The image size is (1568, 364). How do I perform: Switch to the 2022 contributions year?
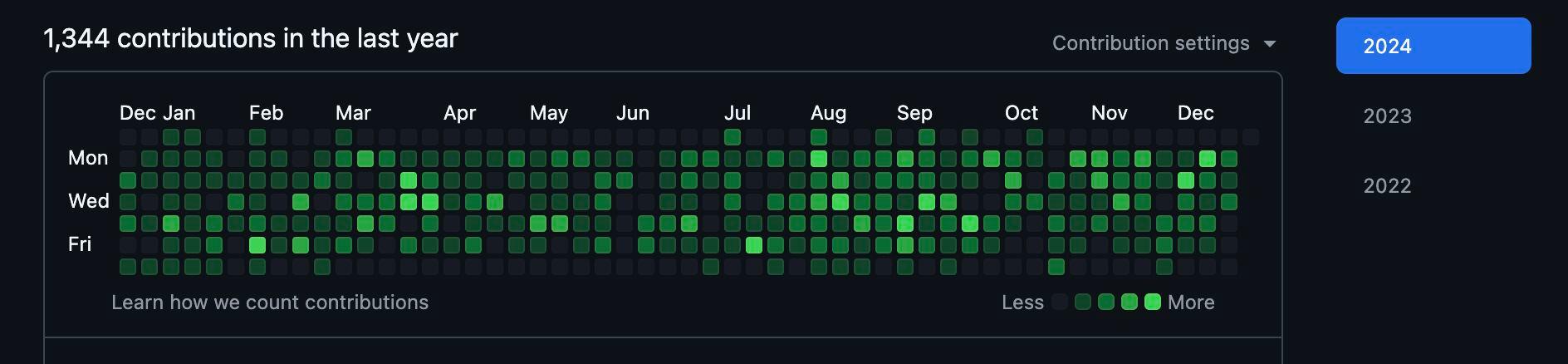click(x=1387, y=185)
